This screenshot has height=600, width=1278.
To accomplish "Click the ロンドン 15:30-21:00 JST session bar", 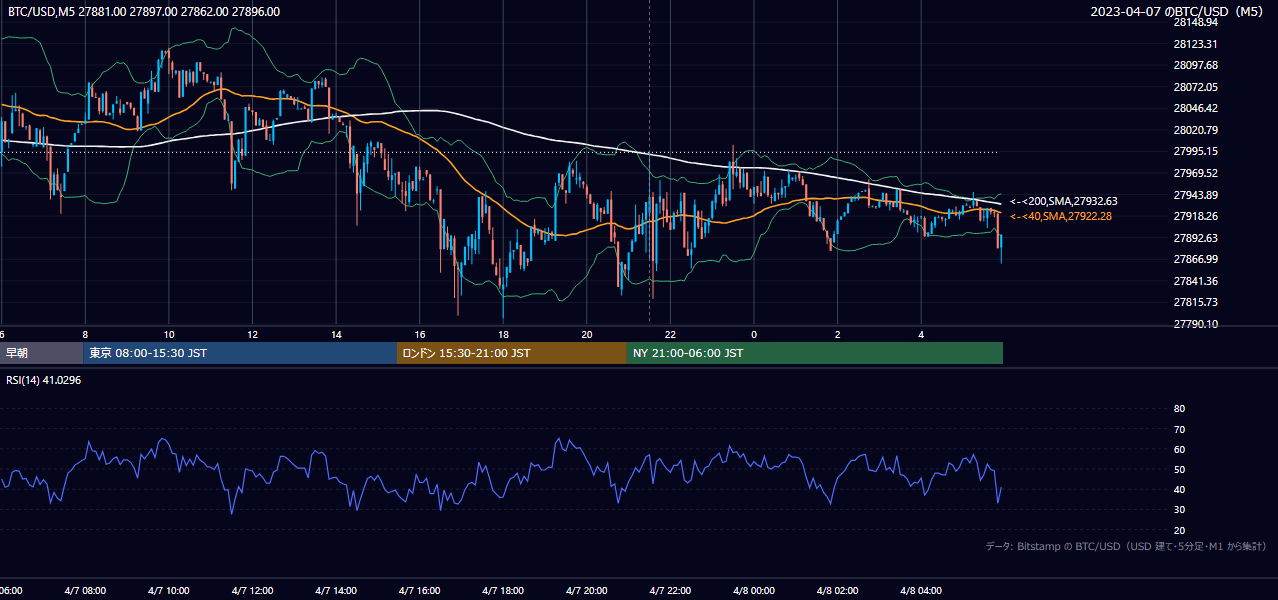I will pos(512,353).
